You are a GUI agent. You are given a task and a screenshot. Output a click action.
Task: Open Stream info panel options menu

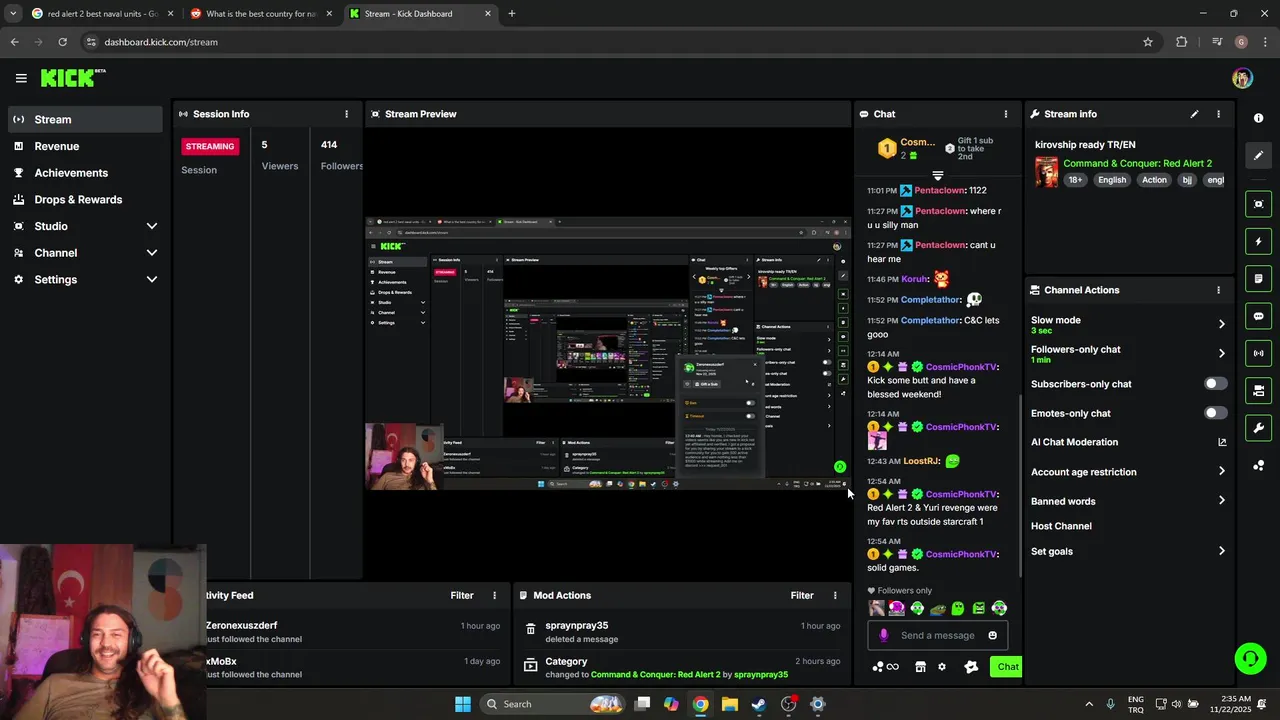coord(1218,114)
